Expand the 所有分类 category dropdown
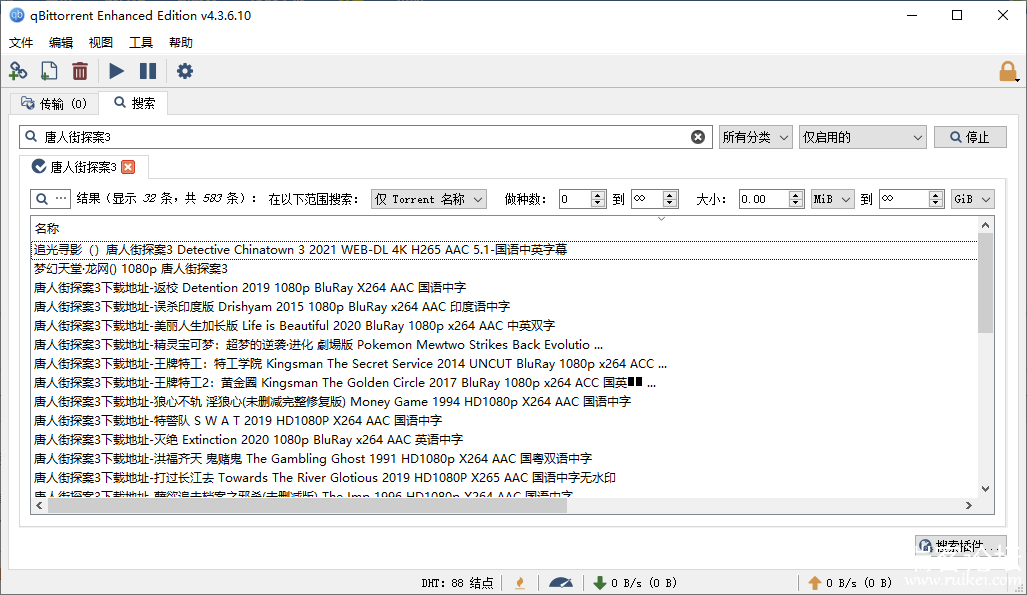 point(756,137)
